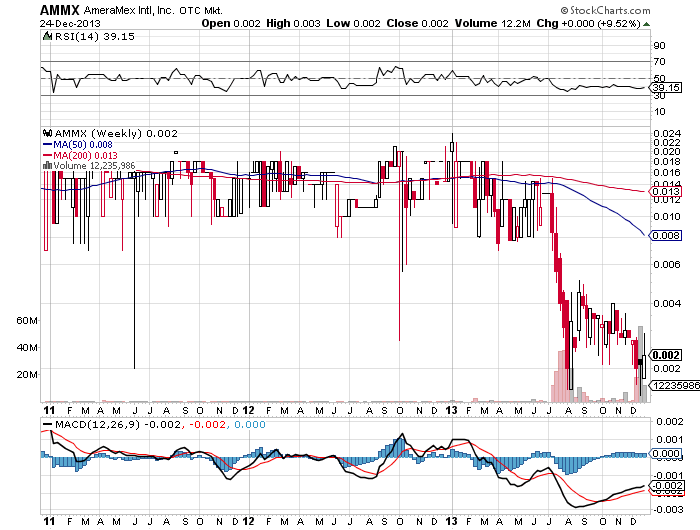This screenshot has height=530, width=700.
Task: Click the 60M volume axis label
Action: click(x=27, y=321)
